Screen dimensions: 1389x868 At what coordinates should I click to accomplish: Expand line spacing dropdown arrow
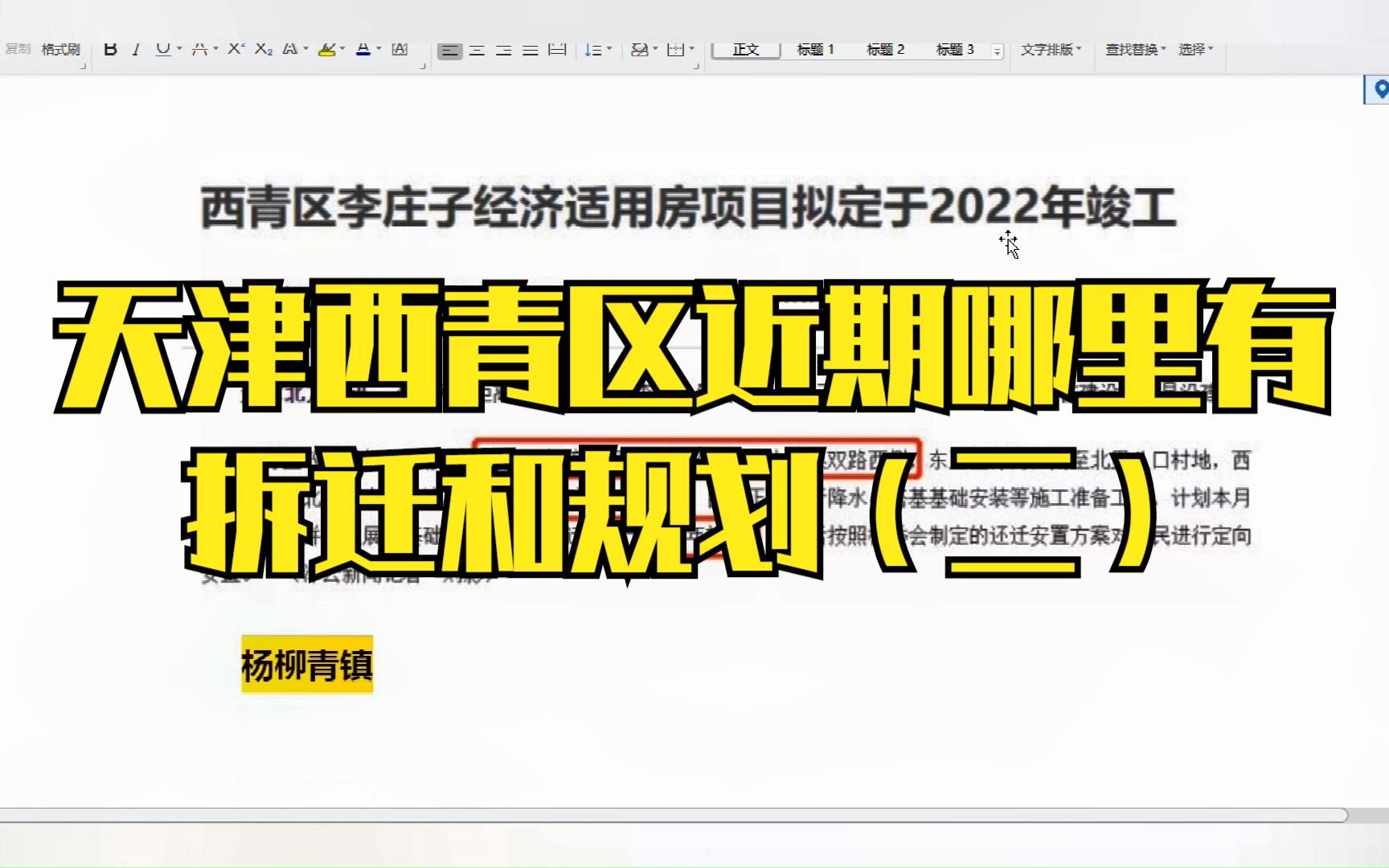609,50
